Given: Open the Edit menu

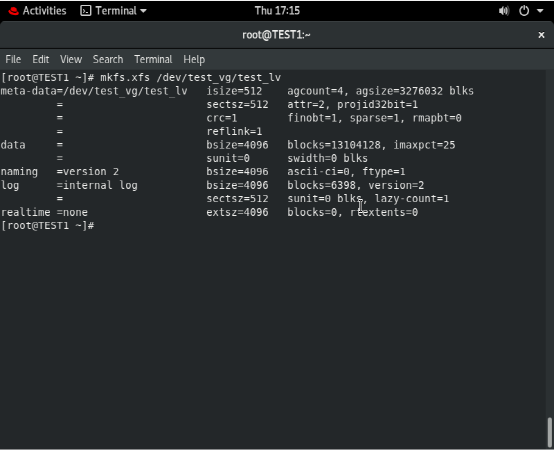Looking at the screenshot, I should point(41,59).
